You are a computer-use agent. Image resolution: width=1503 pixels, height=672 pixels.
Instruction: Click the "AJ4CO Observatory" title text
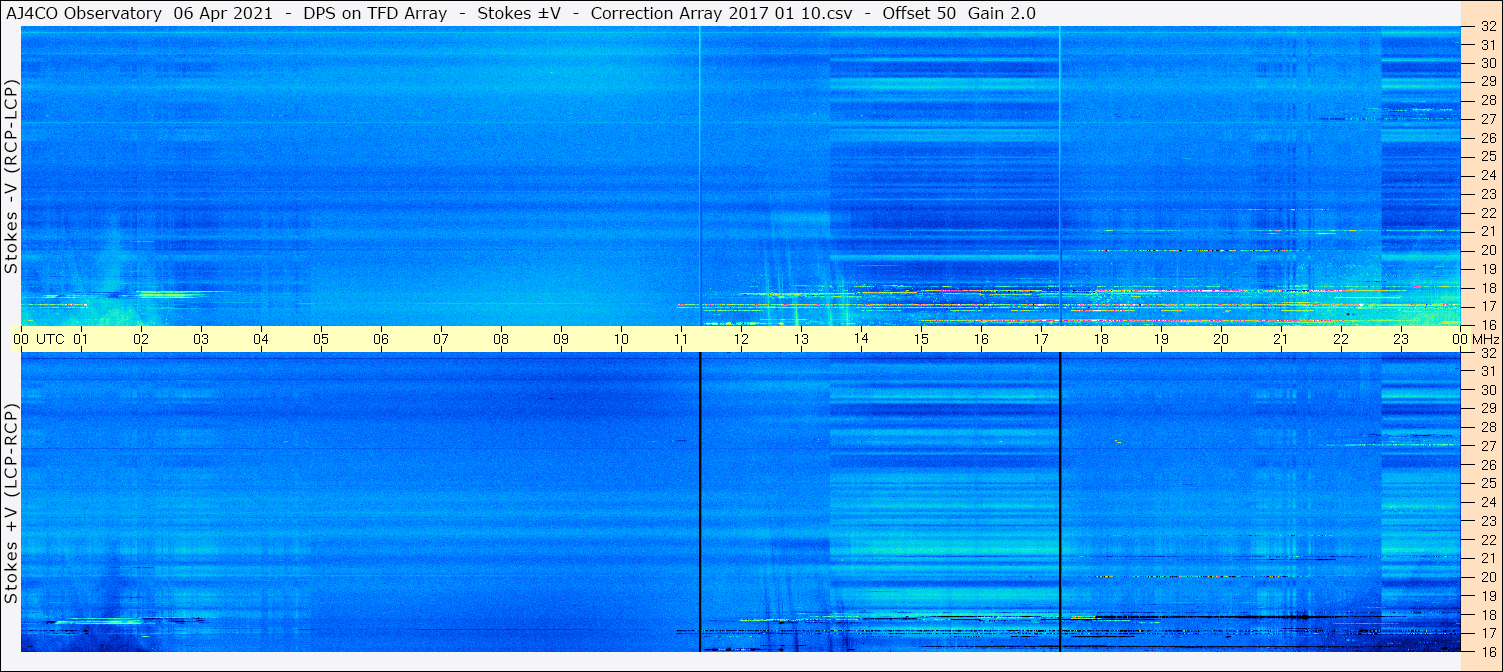coord(84,13)
